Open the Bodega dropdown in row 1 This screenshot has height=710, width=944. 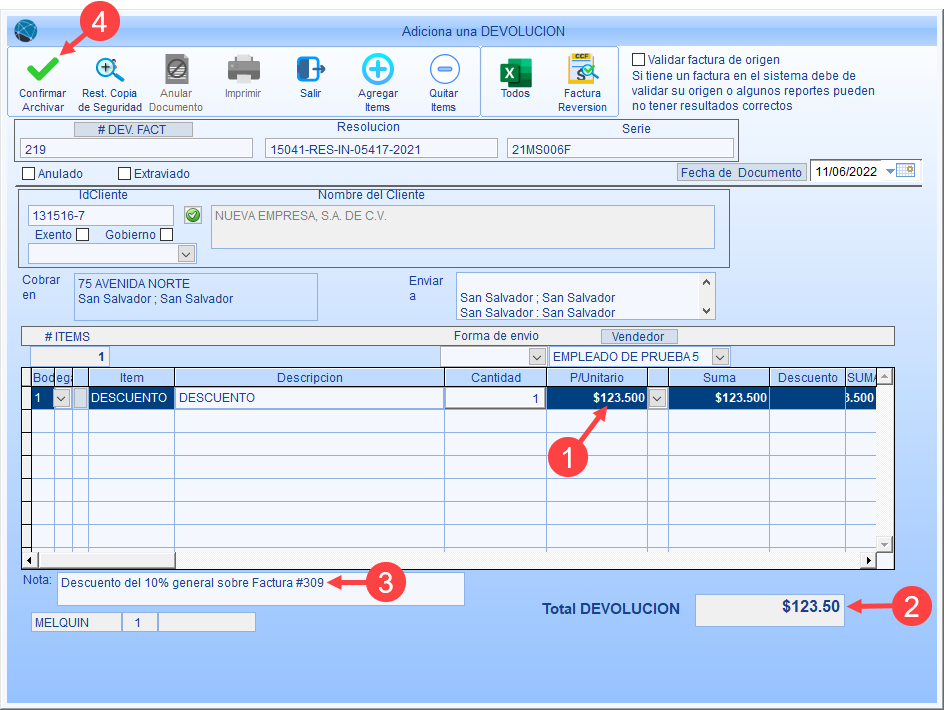tap(62, 398)
